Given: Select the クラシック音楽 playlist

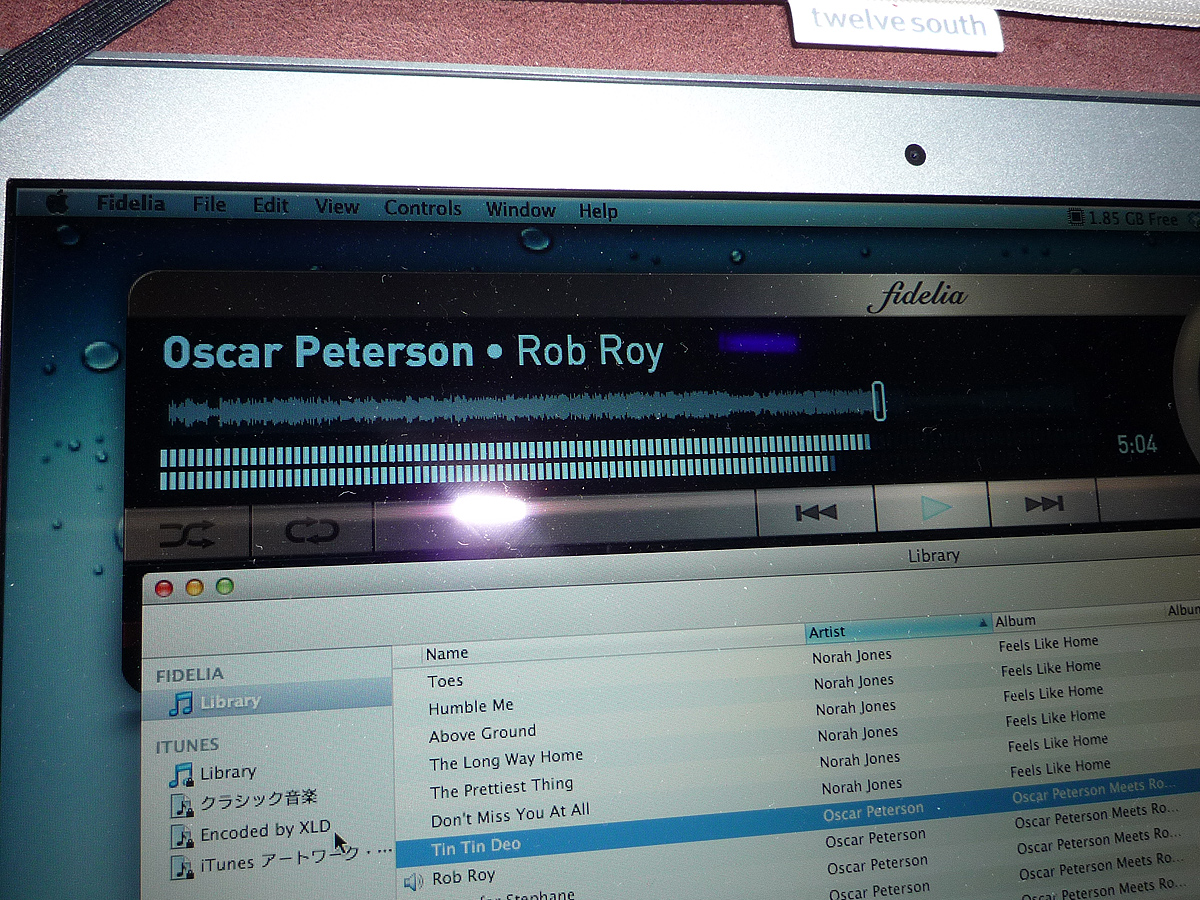Looking at the screenshot, I should 259,799.
